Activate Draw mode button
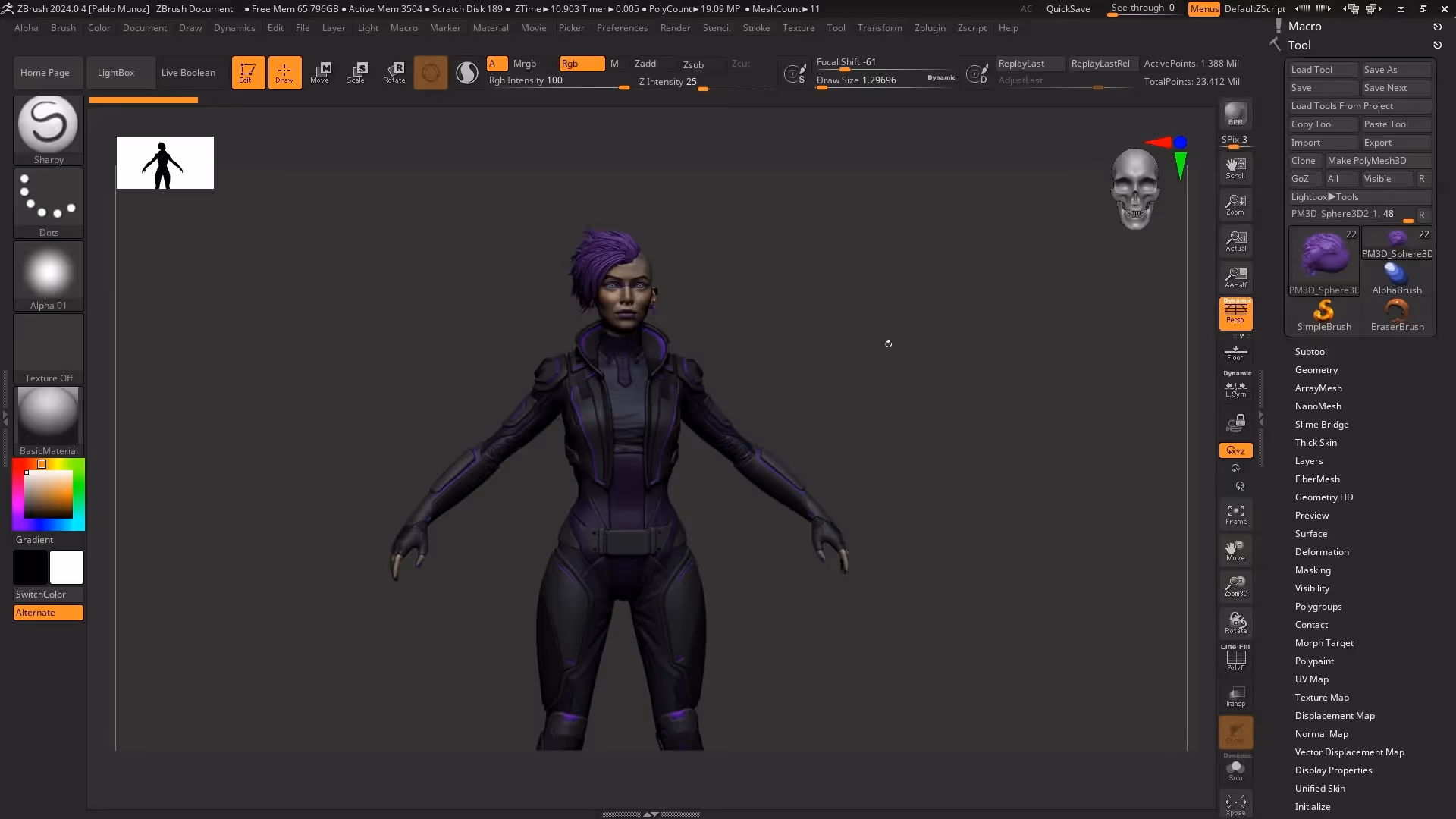The height and width of the screenshot is (819, 1456). 284,73
